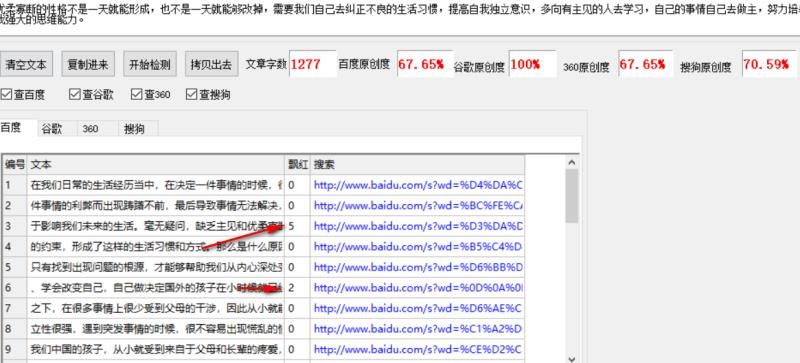The width and height of the screenshot is (800, 363).
Task: Open the Baidu search link in row 6
Action: (418, 287)
